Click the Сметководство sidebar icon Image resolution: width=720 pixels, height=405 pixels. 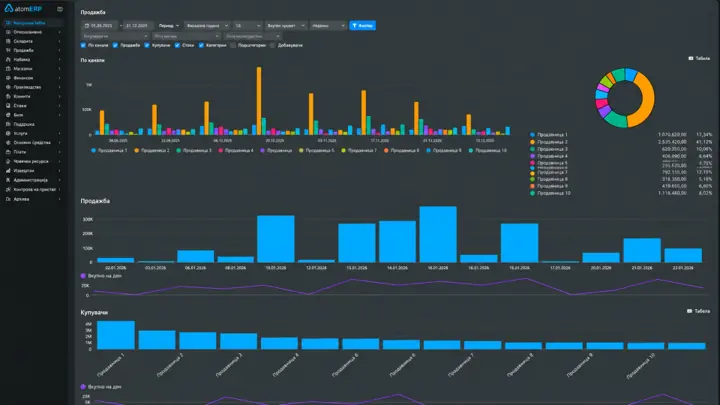pyautogui.click(x=8, y=32)
